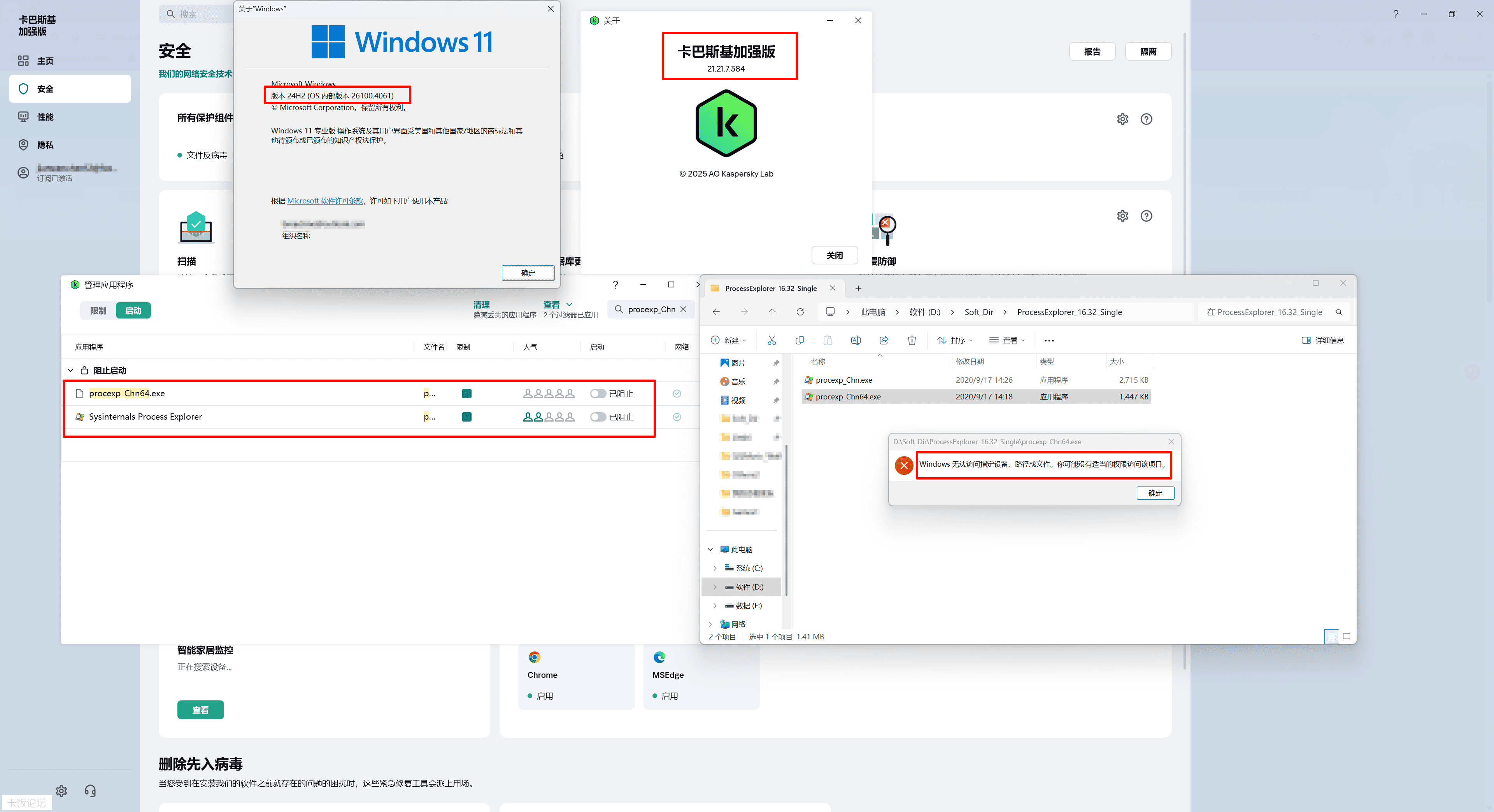
Task: Switch Explorer to details list view
Action: [x=1332, y=636]
